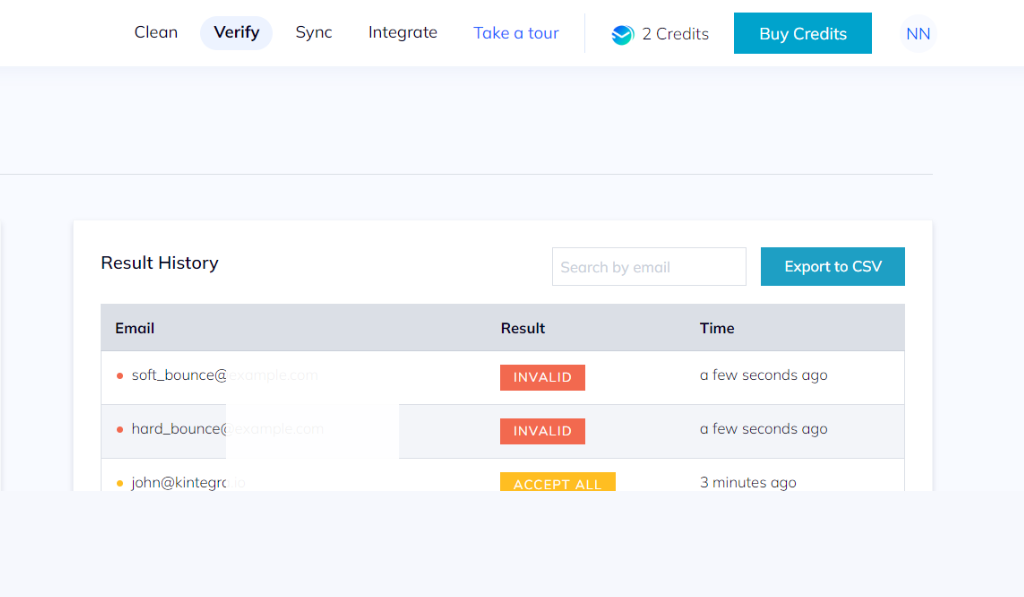Click Export to CSV button
The image size is (1024, 597).
(833, 266)
